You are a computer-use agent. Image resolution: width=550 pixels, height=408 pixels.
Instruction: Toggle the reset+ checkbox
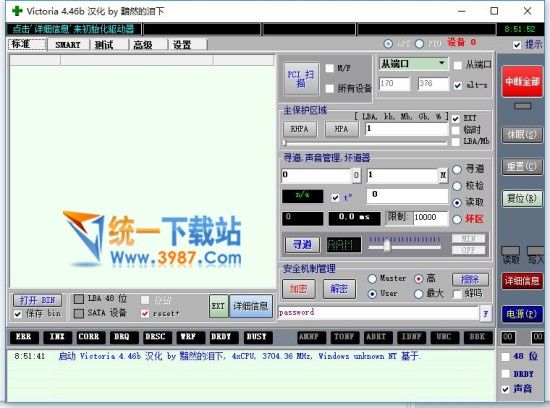point(145,314)
